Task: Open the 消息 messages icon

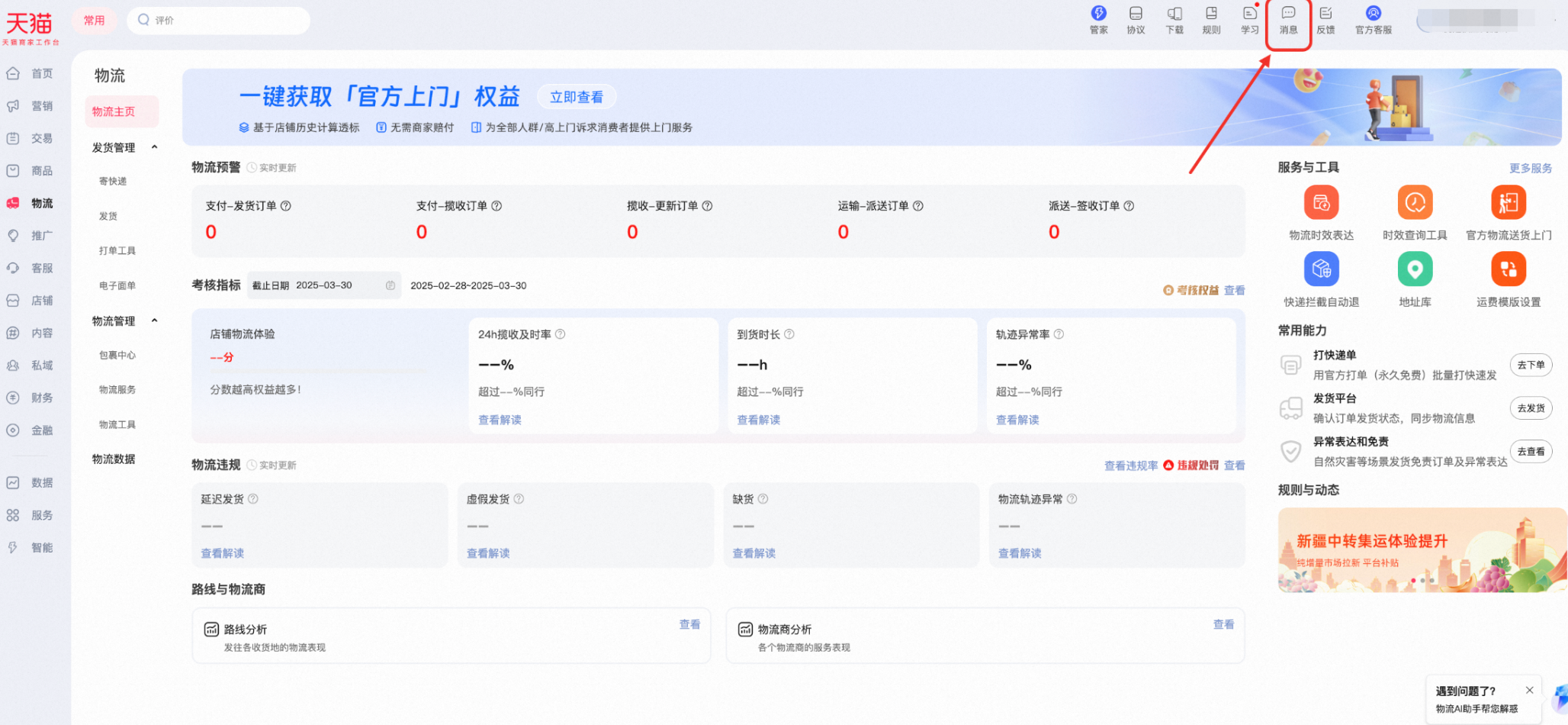Action: [x=1288, y=13]
